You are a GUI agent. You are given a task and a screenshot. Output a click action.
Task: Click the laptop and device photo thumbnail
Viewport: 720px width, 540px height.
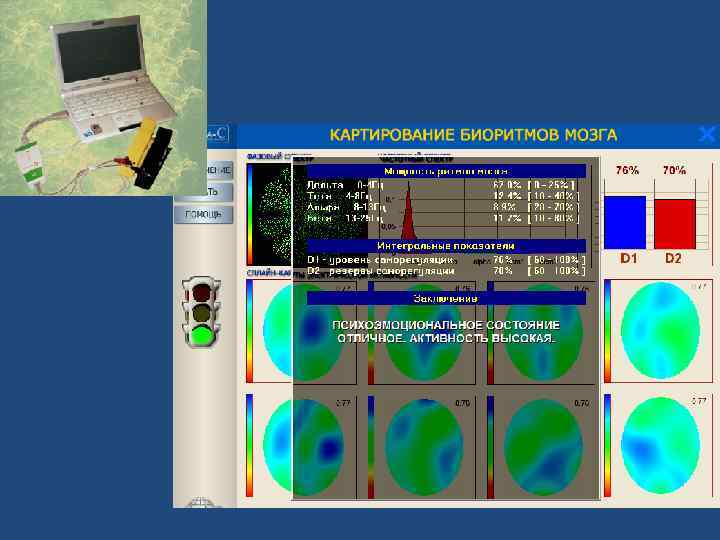(103, 97)
